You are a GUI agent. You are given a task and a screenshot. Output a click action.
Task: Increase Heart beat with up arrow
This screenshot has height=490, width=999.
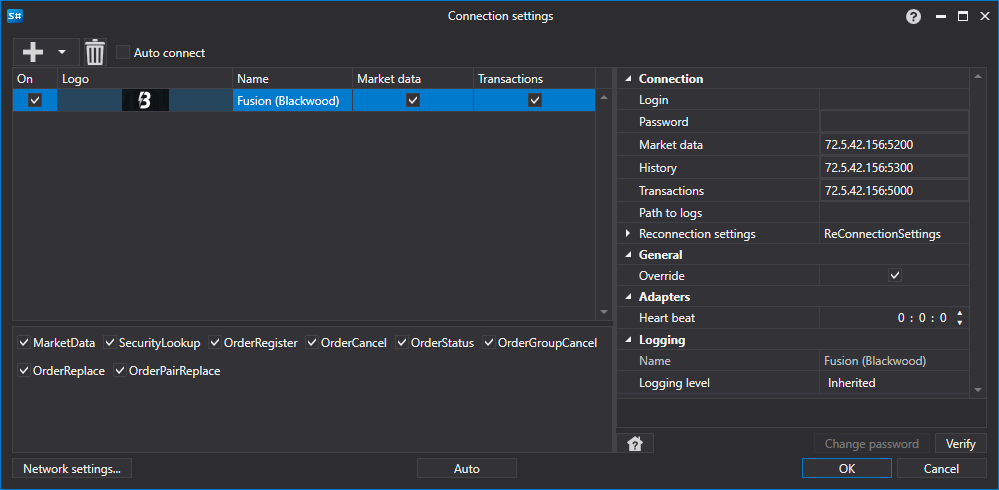click(x=960, y=313)
